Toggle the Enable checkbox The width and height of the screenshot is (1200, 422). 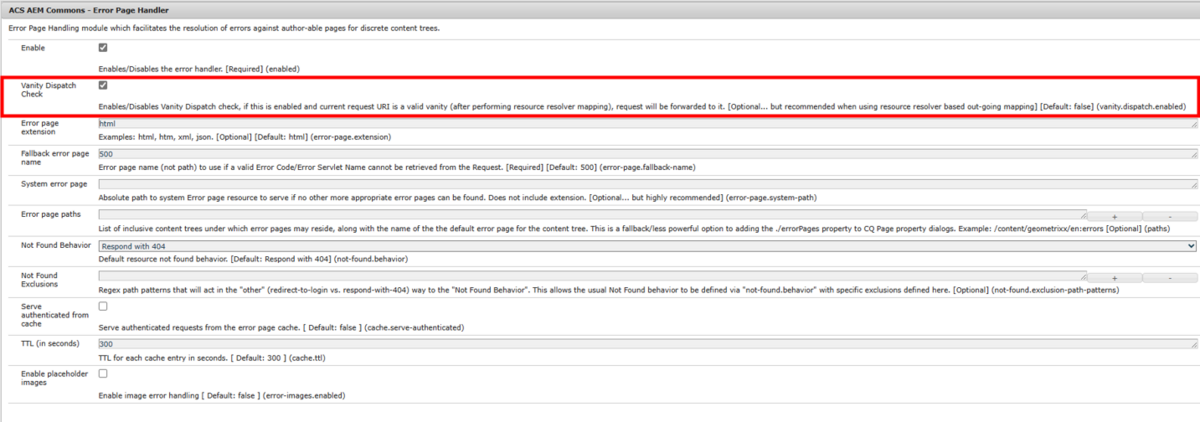103,48
